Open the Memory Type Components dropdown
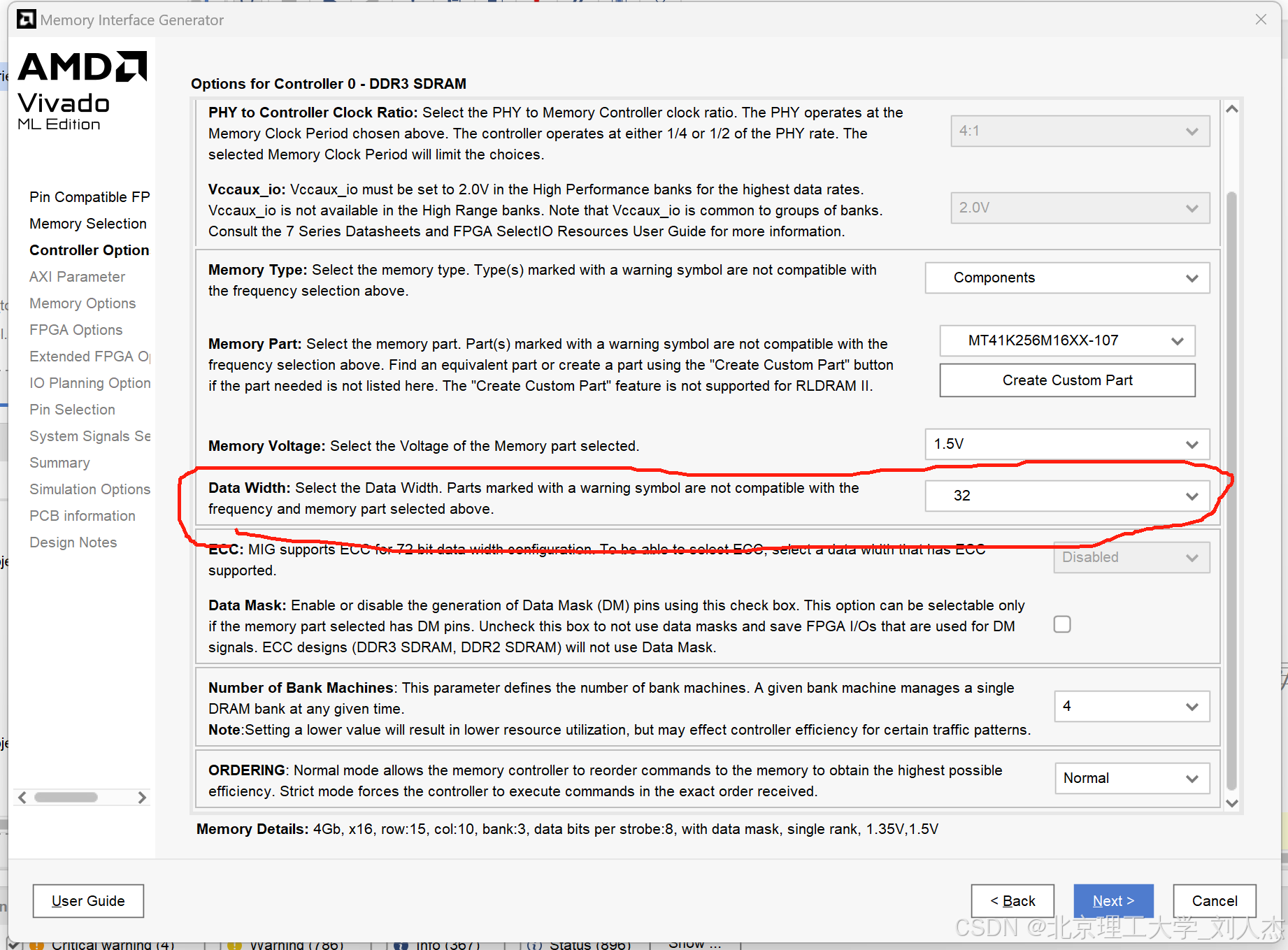The height and width of the screenshot is (950, 1288). pyautogui.click(x=1067, y=278)
